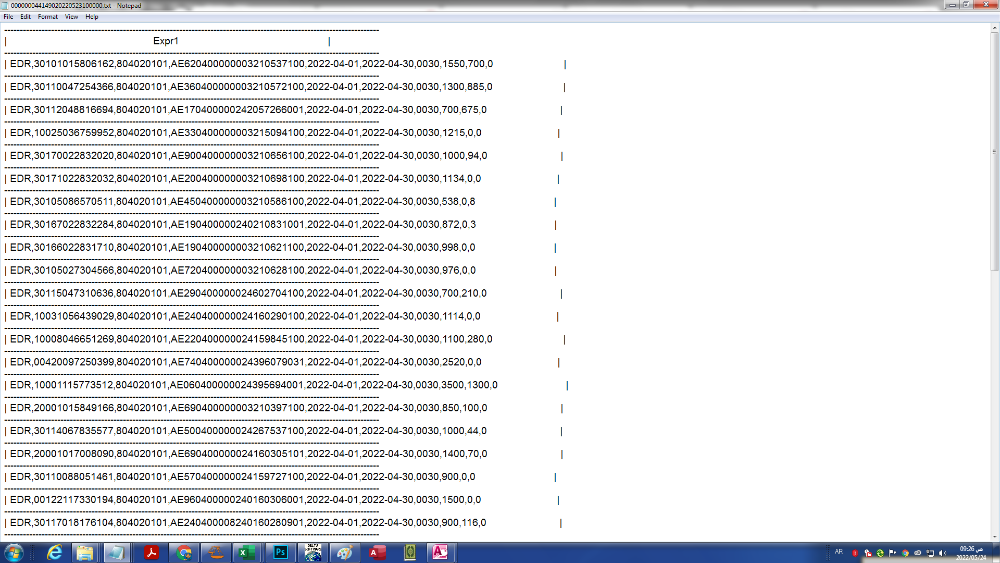1000x563 pixels.
Task: Click row EDR,30166022831710
Action: coord(242,247)
